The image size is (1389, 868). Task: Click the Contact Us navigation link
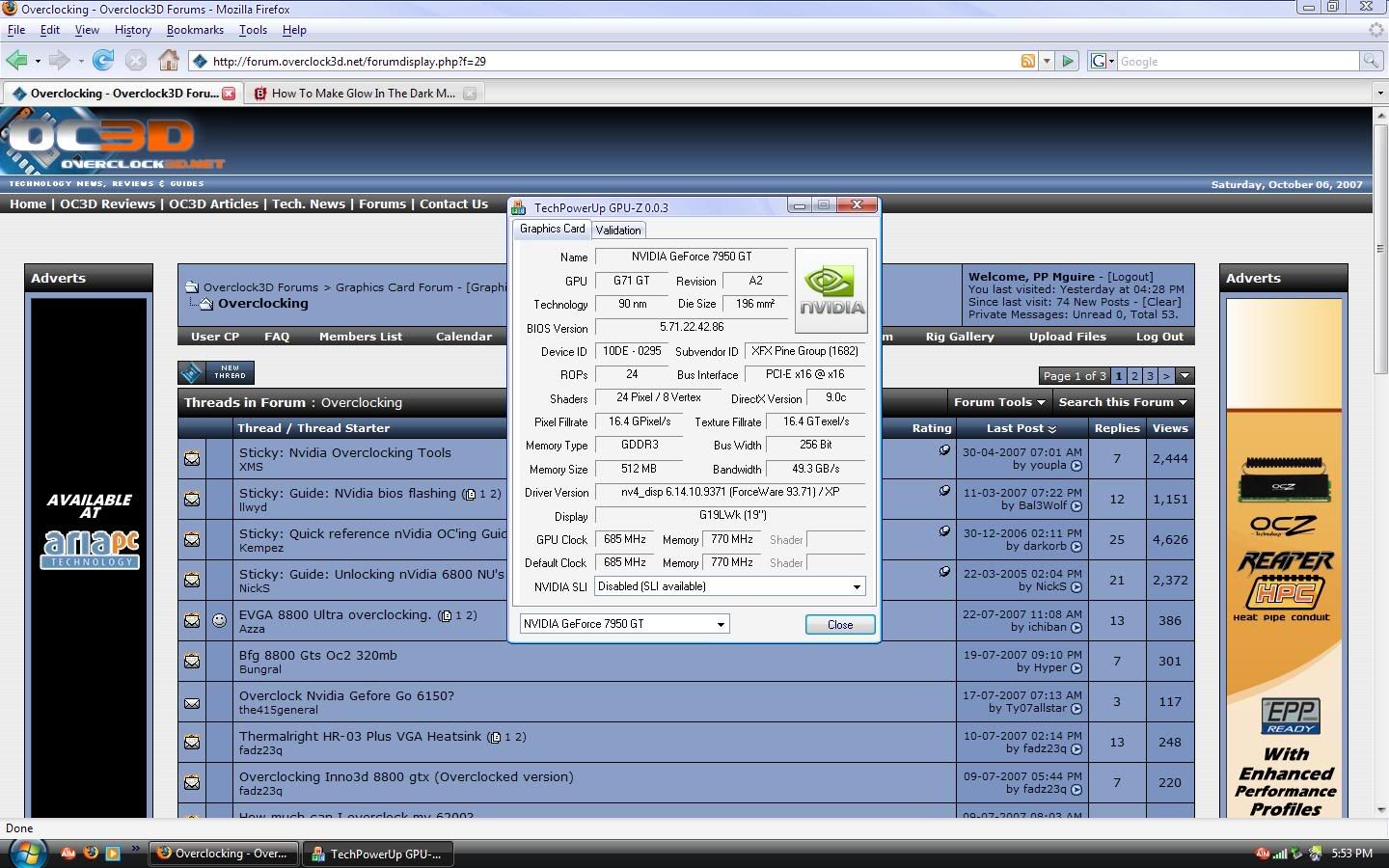[453, 203]
